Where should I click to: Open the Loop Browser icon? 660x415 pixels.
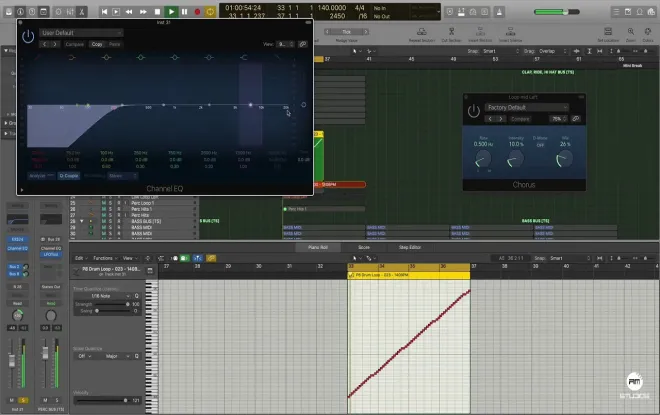pyautogui.click(x=640, y=12)
